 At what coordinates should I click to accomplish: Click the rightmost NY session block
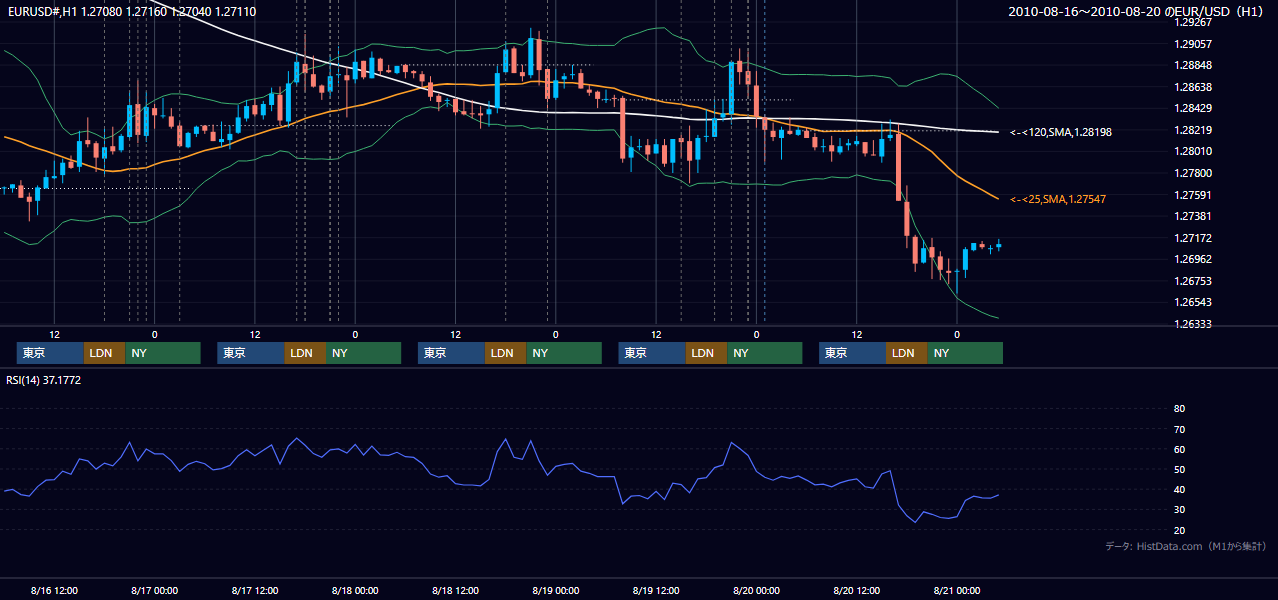[965, 353]
